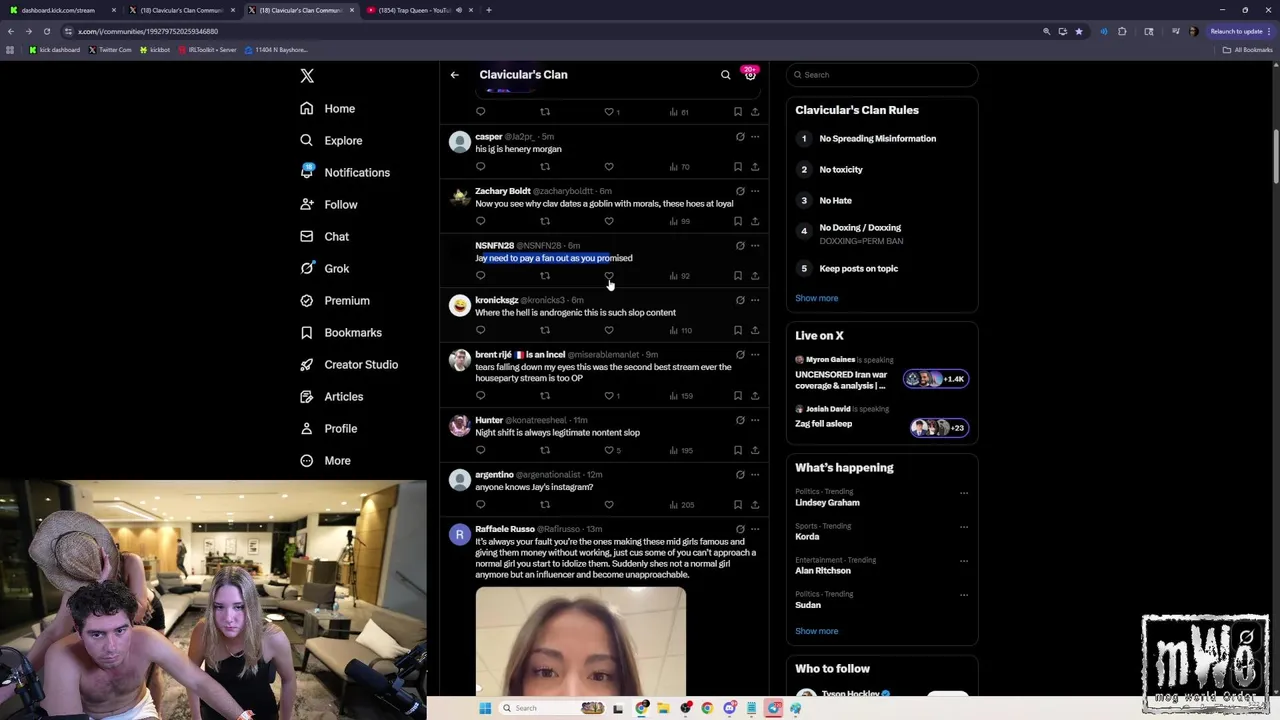Open Notifications in sidebar
This screenshot has width=1280, height=720.
pos(345,172)
